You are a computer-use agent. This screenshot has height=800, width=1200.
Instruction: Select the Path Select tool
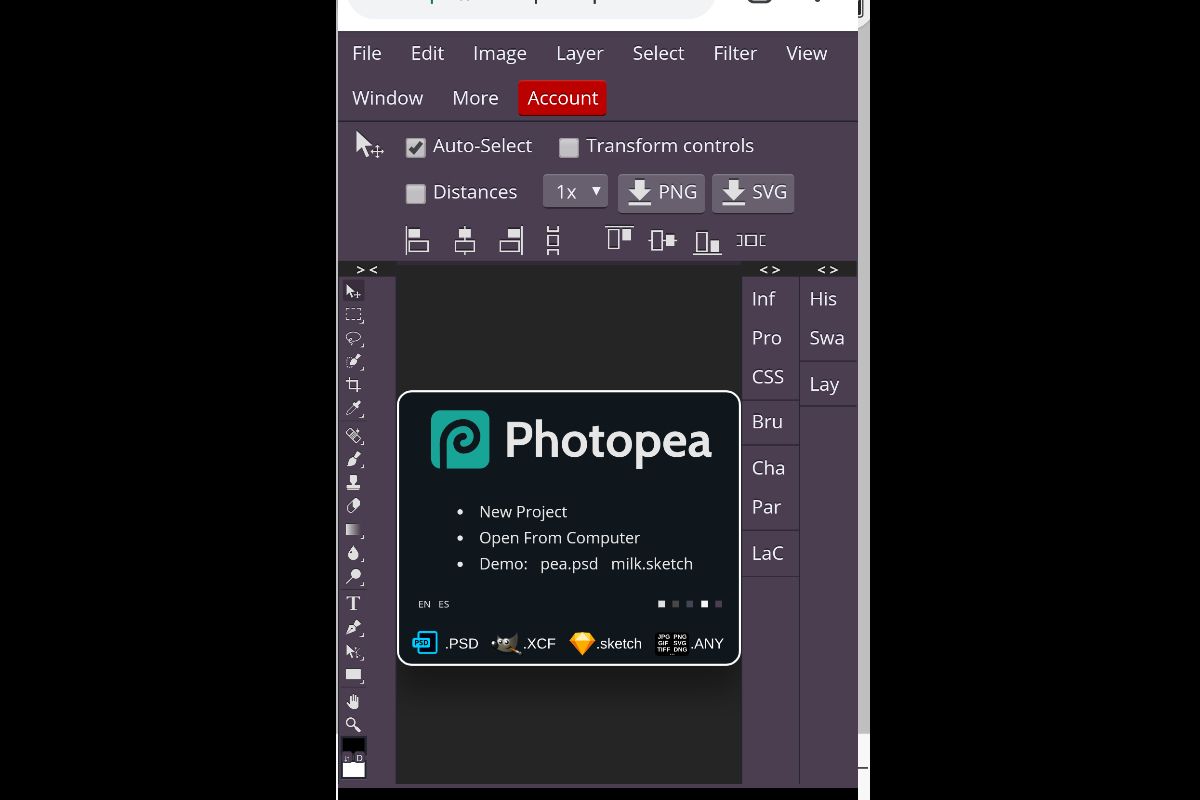pos(353,651)
